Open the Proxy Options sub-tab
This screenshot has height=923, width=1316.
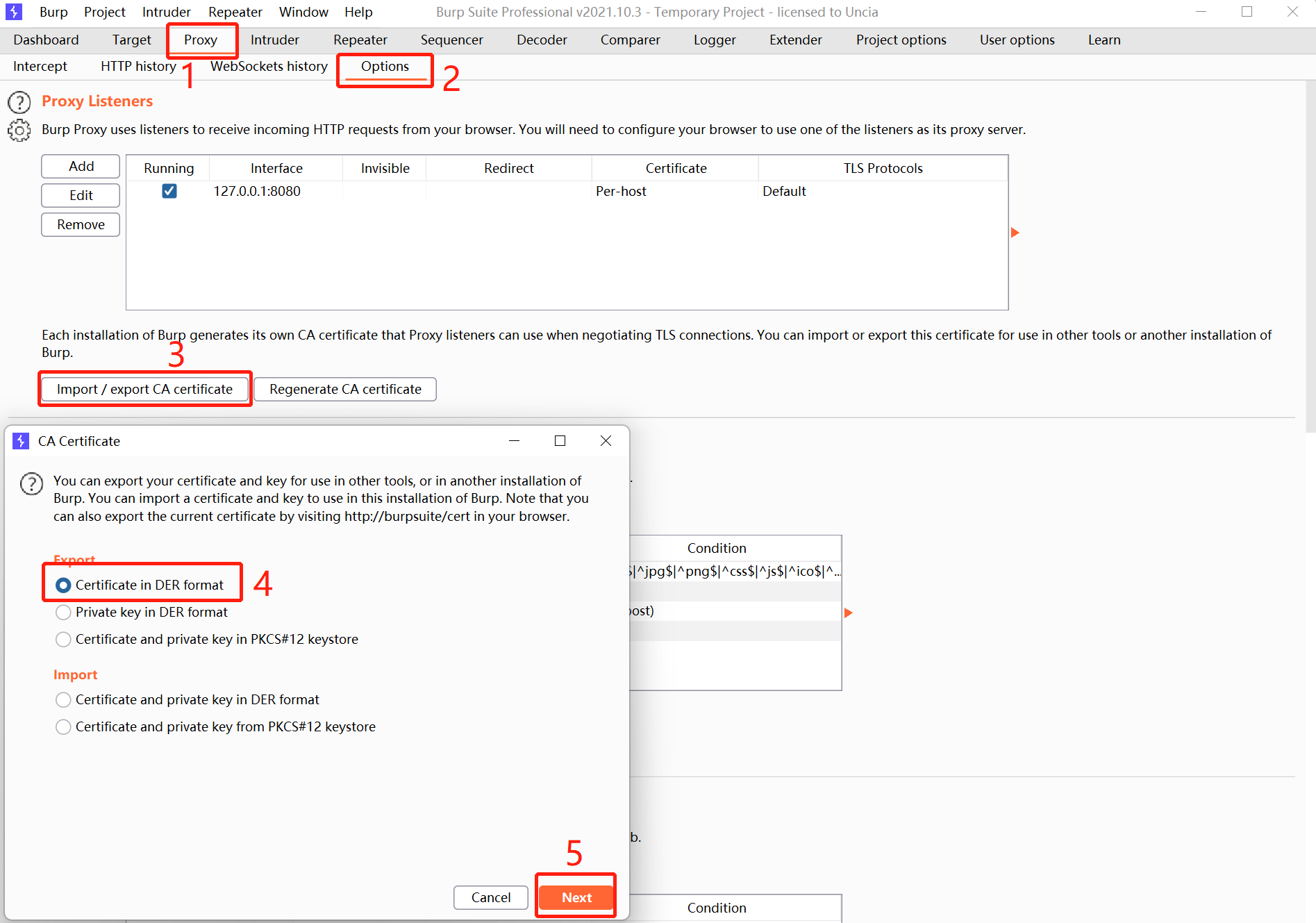tap(385, 66)
